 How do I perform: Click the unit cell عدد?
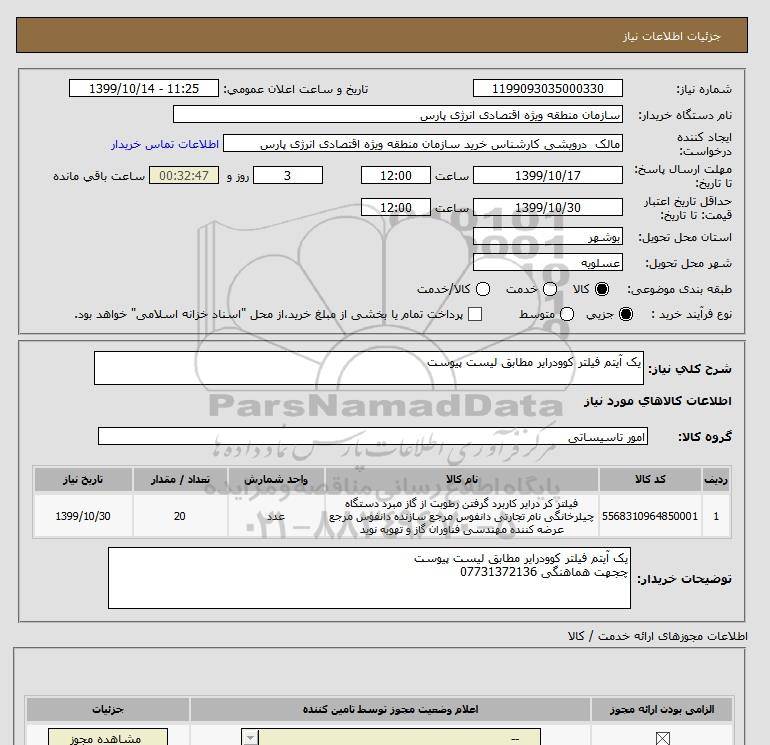276,516
